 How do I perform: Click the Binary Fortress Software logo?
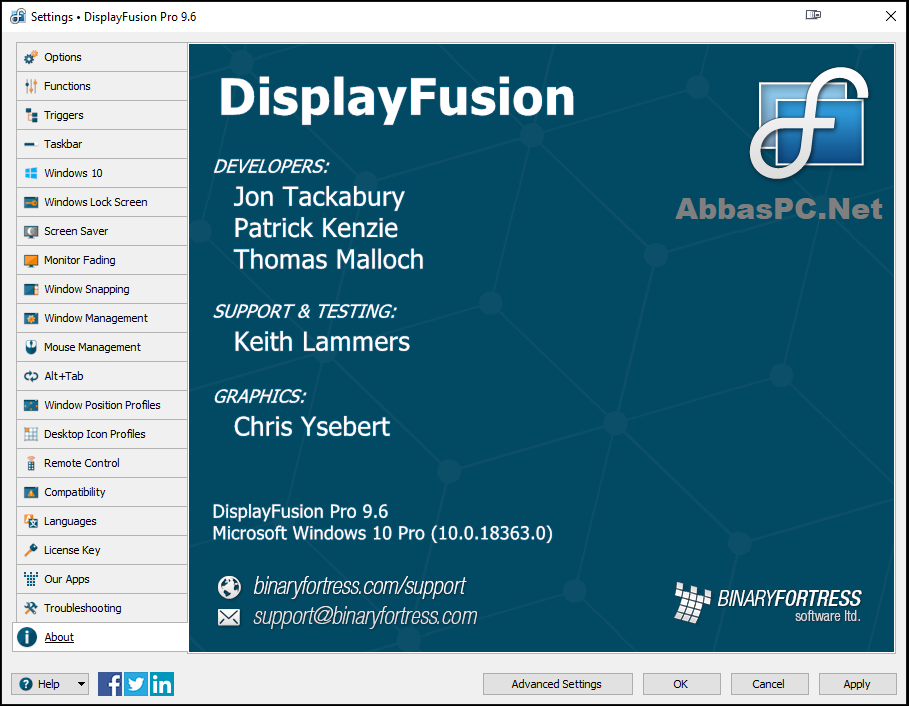[x=768, y=603]
